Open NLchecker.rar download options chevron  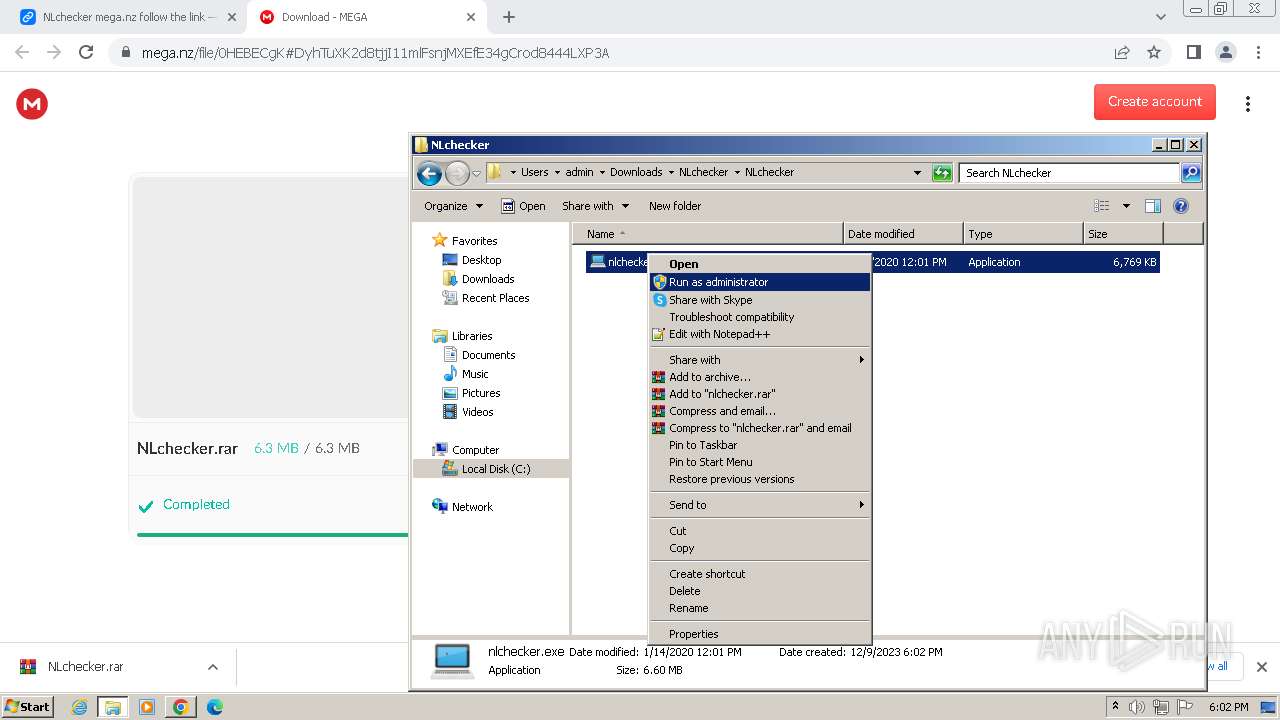[x=212, y=667]
